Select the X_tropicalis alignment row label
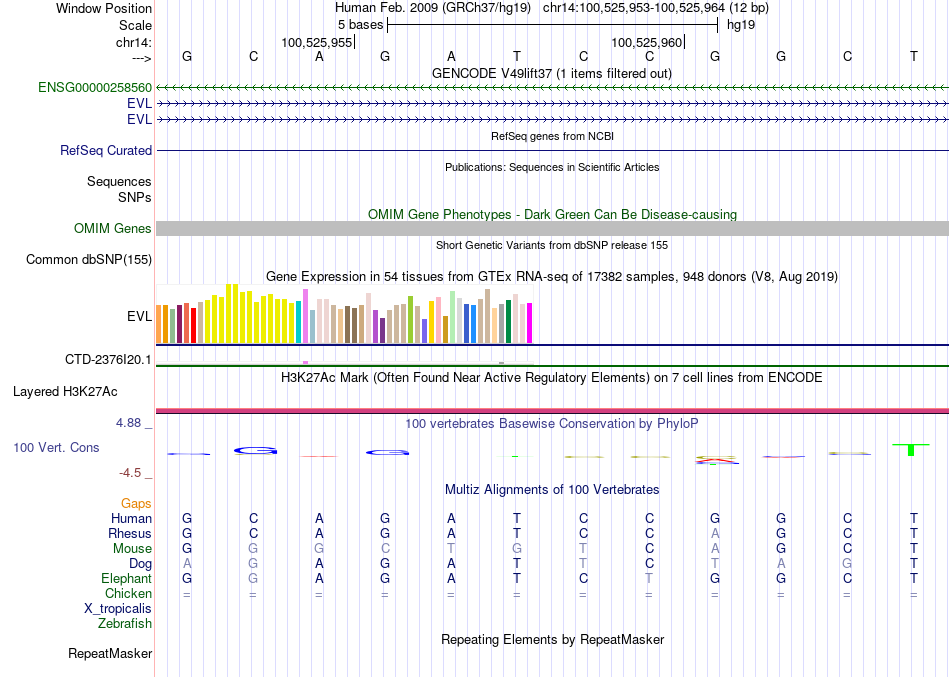Image resolution: width=950 pixels, height=677 pixels. 118,609
